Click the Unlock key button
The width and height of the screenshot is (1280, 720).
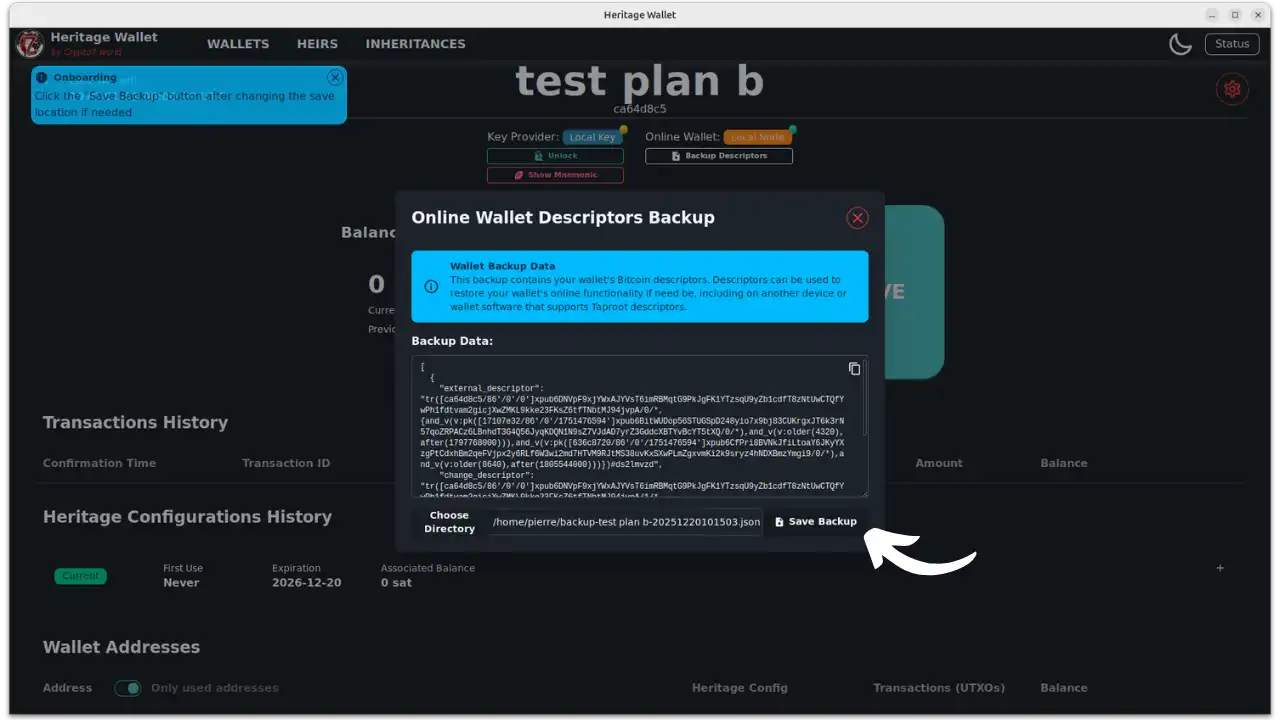[x=555, y=156]
